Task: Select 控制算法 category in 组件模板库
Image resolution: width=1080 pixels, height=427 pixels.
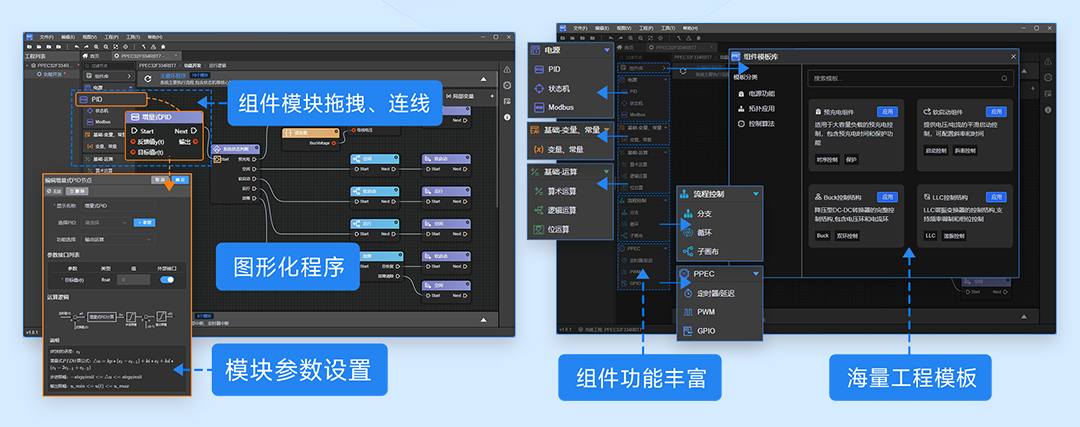Action: coord(758,123)
